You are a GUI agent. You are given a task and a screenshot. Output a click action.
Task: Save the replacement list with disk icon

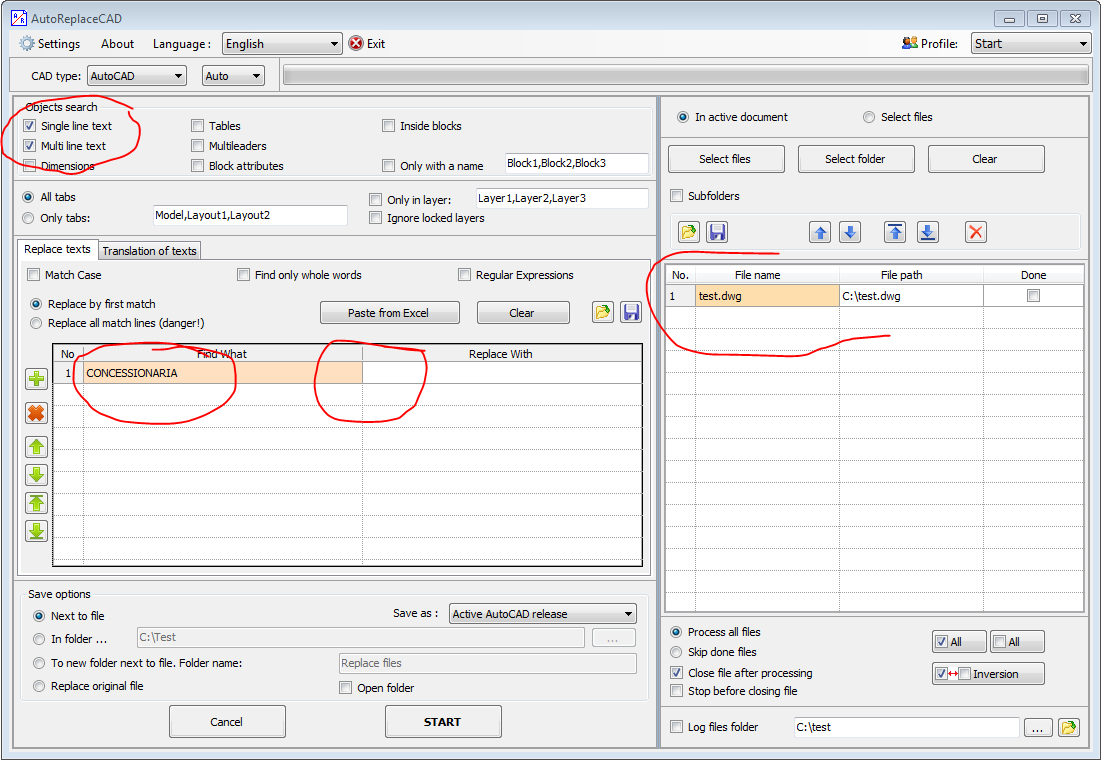tap(631, 312)
